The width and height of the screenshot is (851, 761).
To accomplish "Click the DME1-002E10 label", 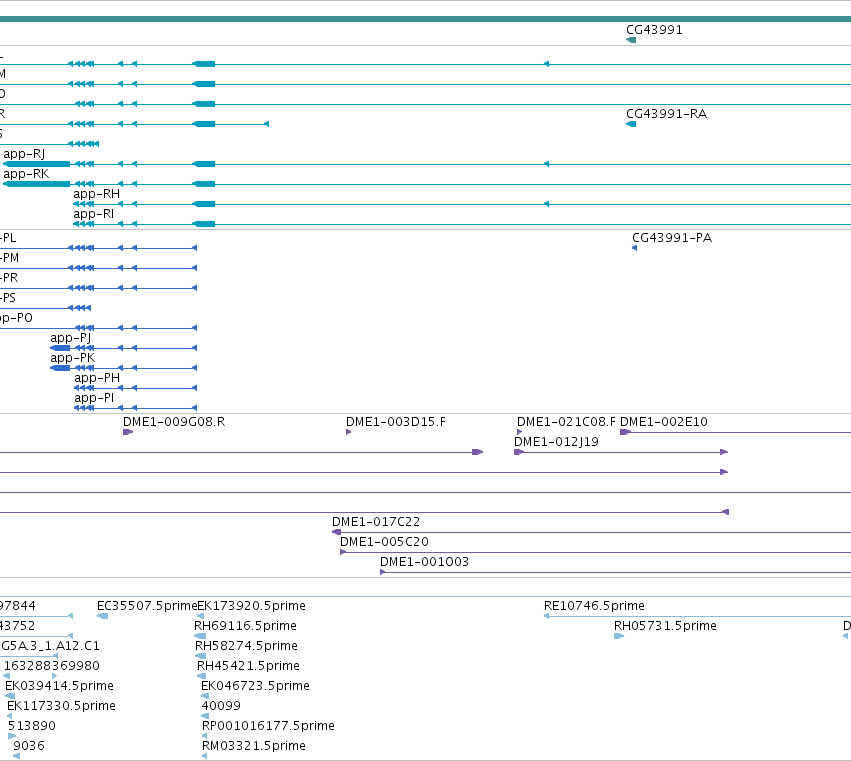I will click(x=664, y=422).
